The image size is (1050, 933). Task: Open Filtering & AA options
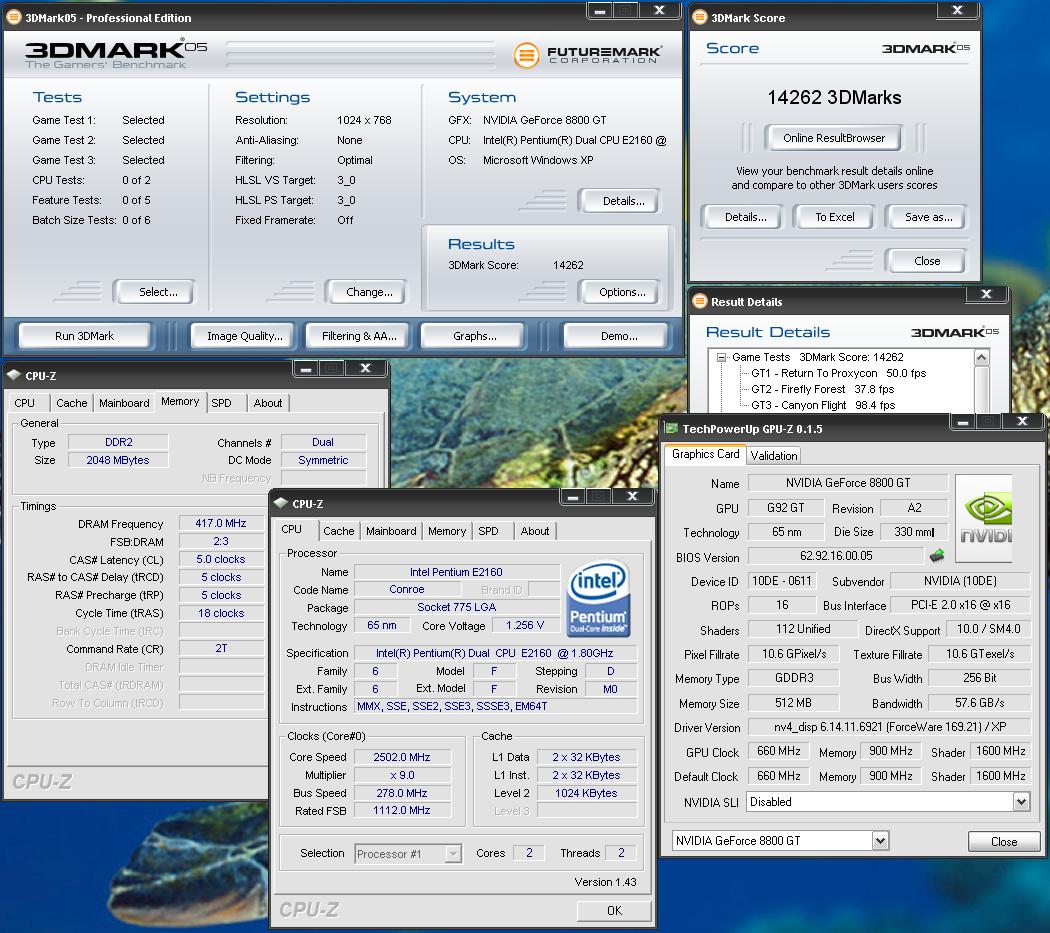pyautogui.click(x=359, y=336)
